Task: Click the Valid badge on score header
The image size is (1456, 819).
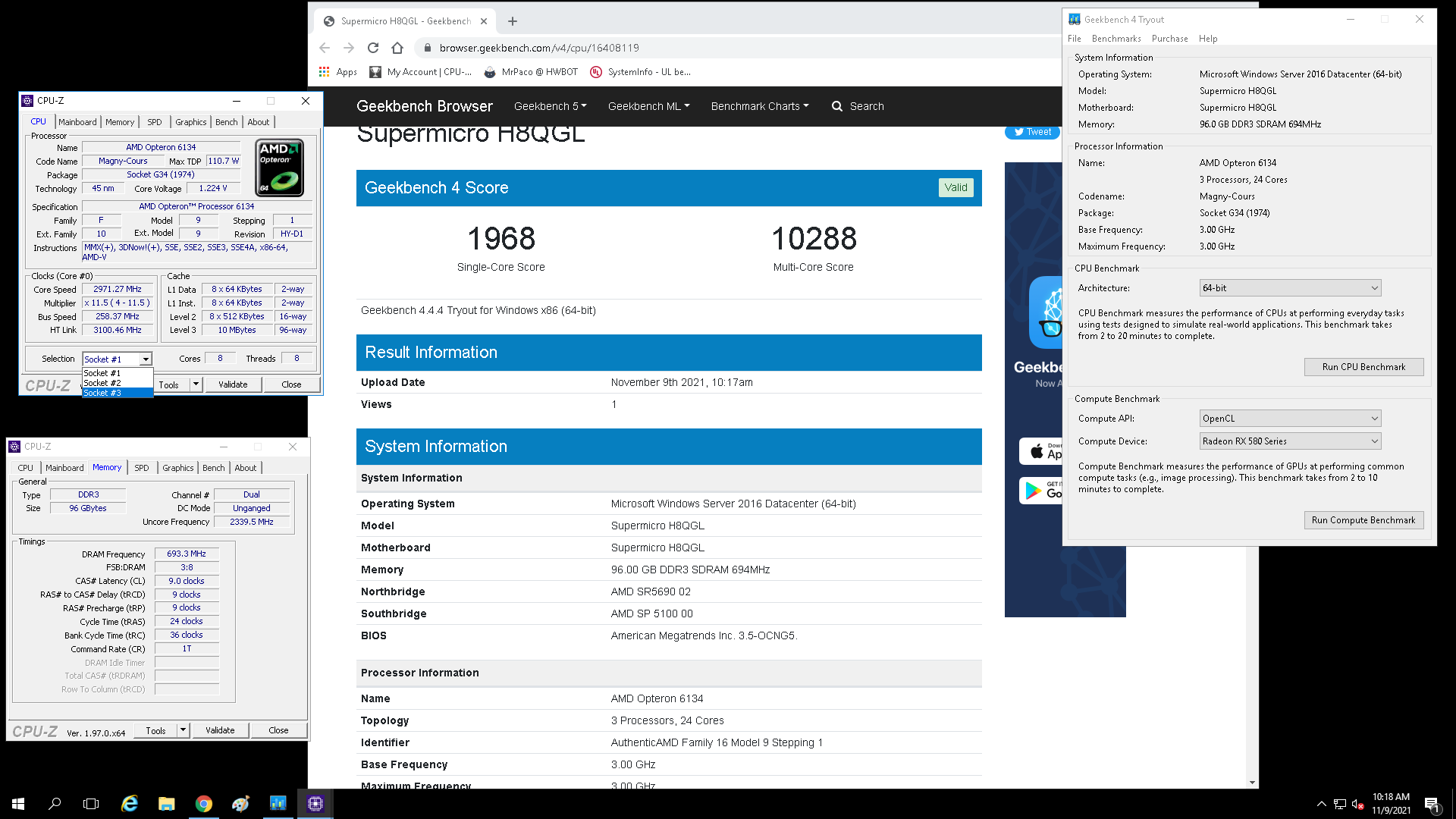Action: [955, 187]
